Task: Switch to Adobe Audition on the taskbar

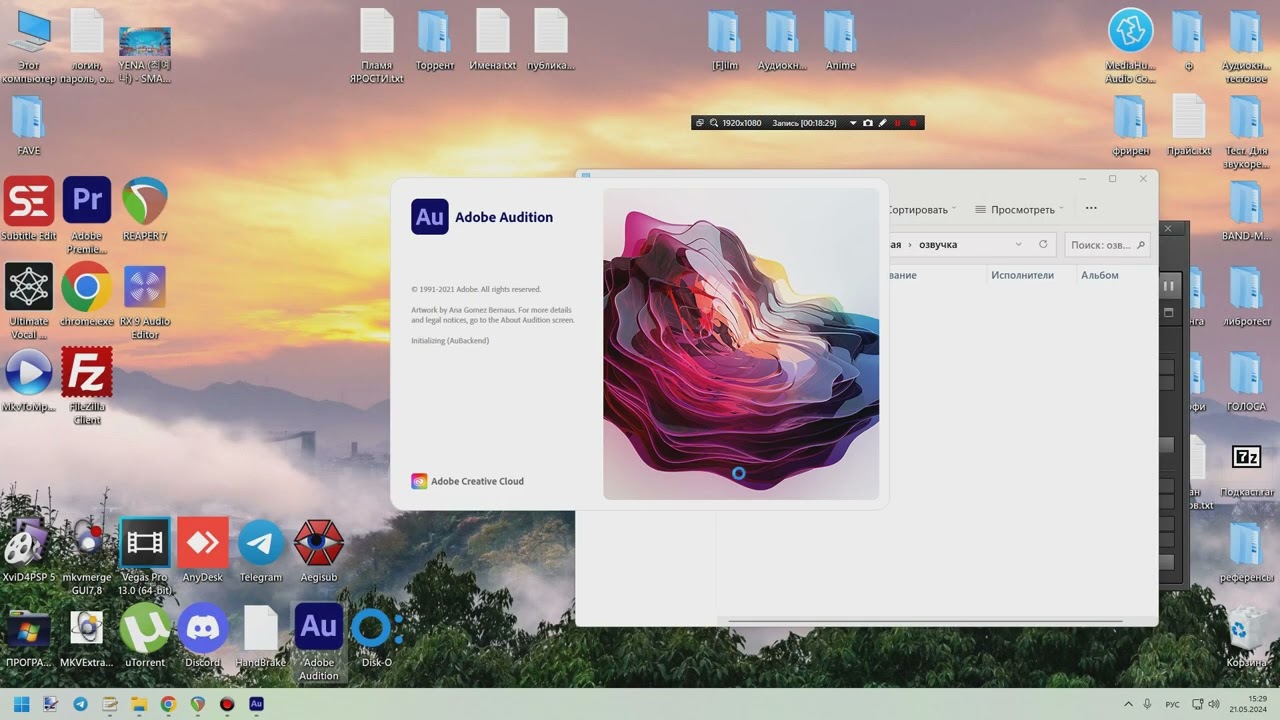Action: click(257, 704)
